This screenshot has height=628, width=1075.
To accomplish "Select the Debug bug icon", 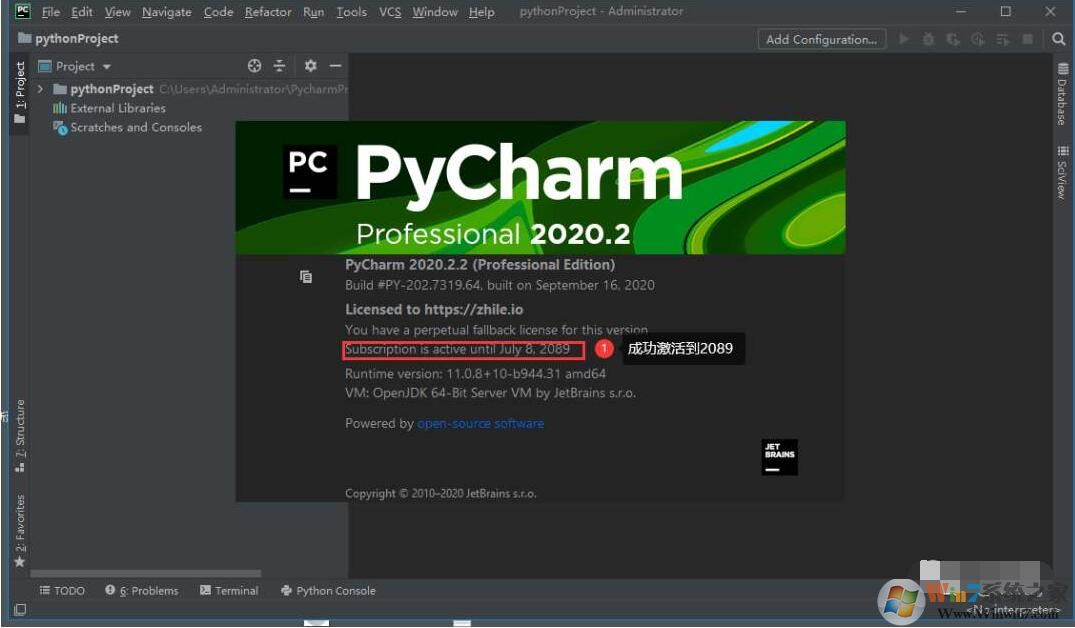I will pos(928,38).
